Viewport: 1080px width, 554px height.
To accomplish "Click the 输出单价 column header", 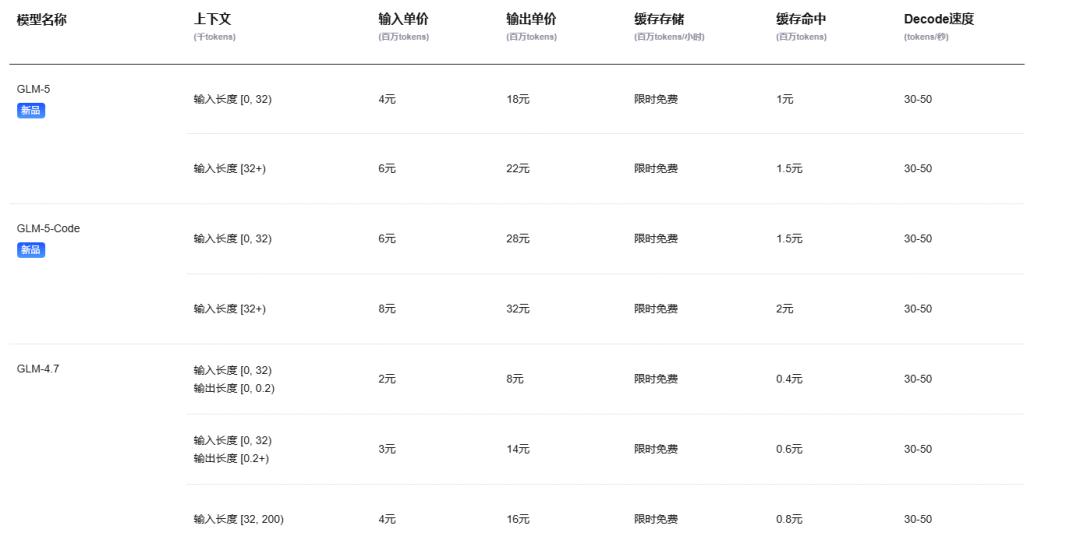I will [x=531, y=19].
